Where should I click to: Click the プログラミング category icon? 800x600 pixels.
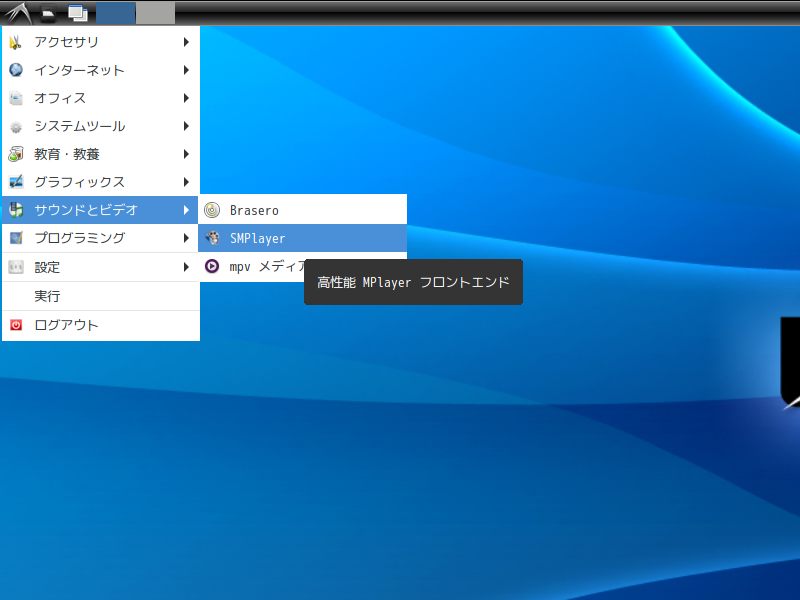[16, 238]
